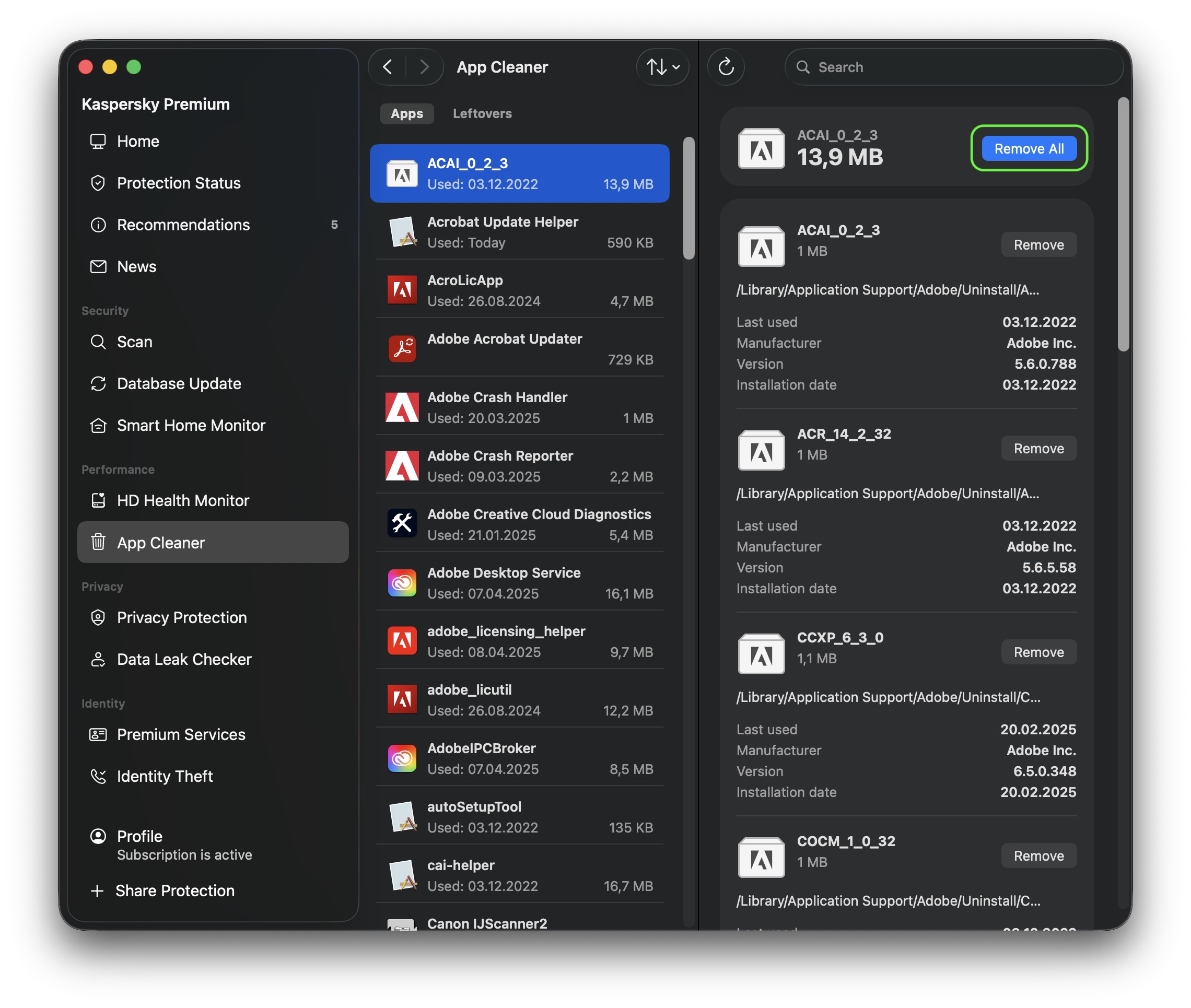Click Subscription is active text
The image size is (1191, 1008).
[x=184, y=854]
